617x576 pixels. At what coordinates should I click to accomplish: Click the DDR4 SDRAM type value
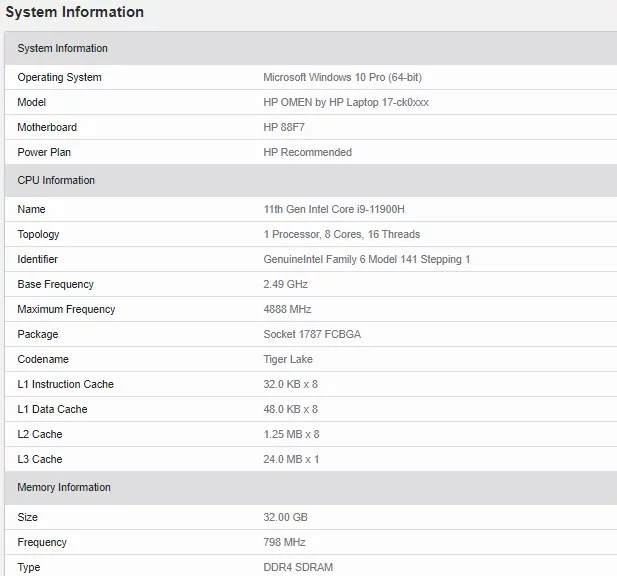(x=298, y=567)
